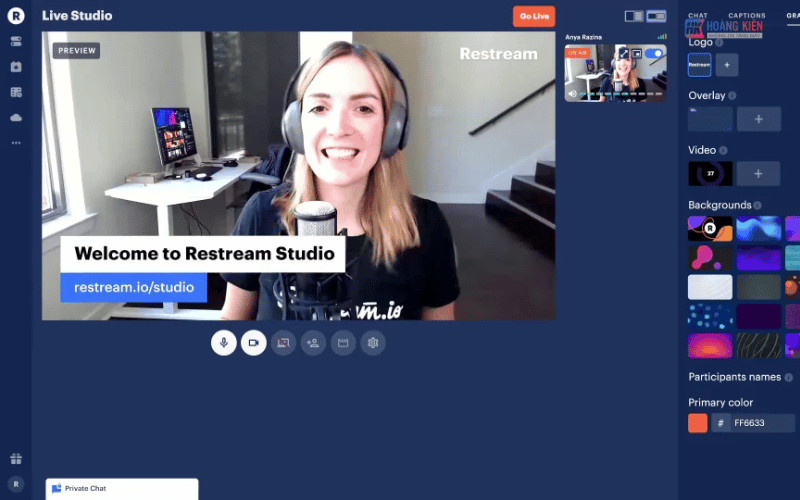Choose the deep purple solid background
800x500 pixels.
[759, 316]
